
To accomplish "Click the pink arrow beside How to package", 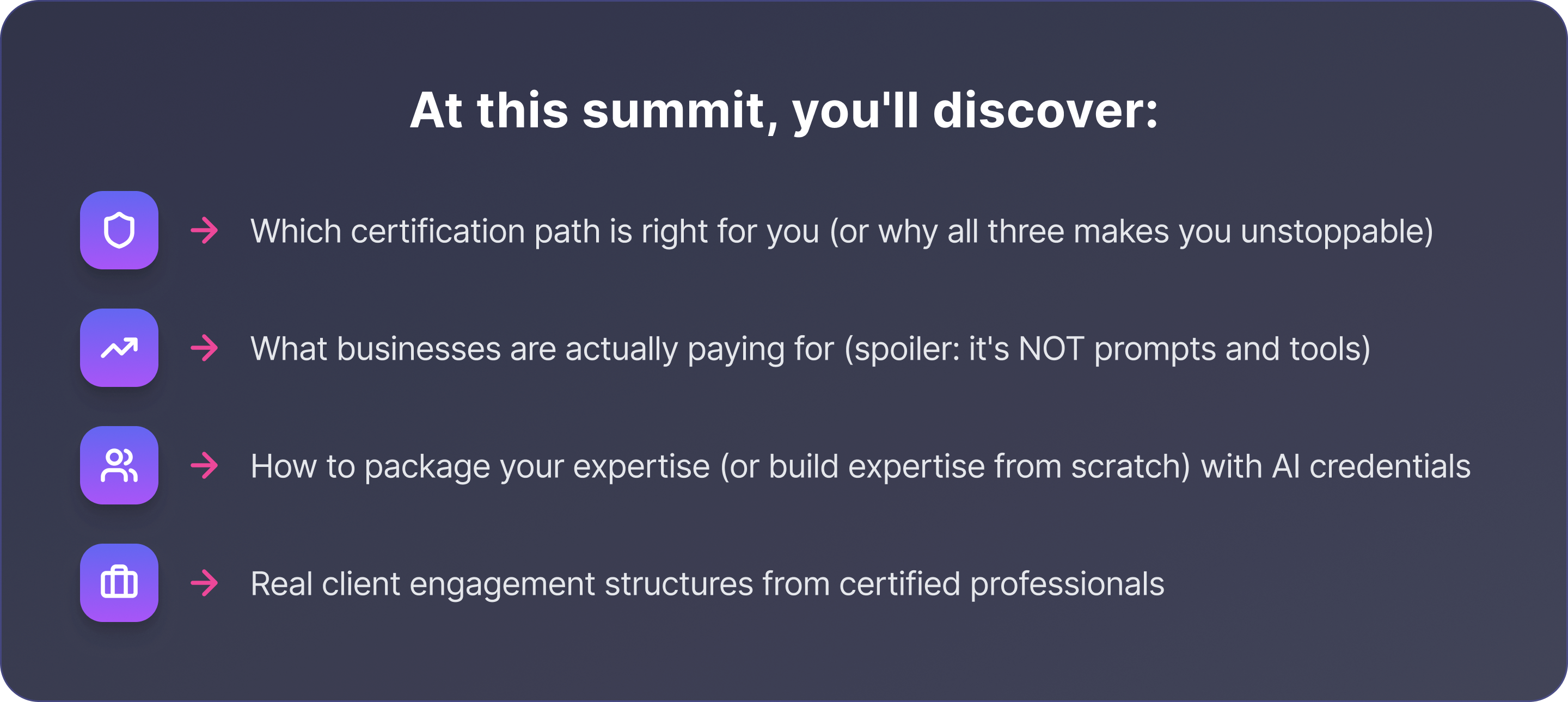I will coord(205,465).
